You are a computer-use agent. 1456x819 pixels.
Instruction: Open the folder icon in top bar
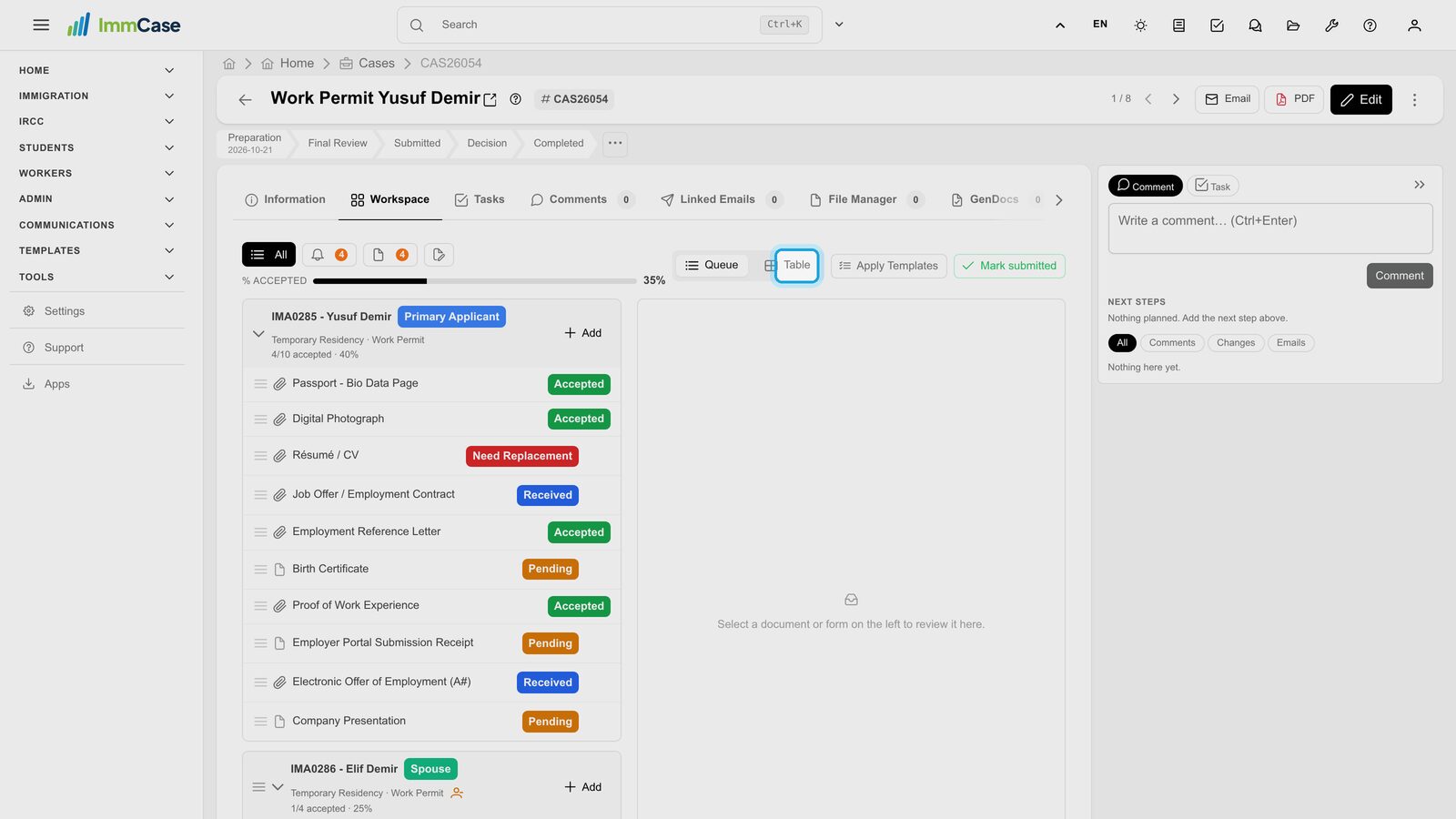point(1293,25)
